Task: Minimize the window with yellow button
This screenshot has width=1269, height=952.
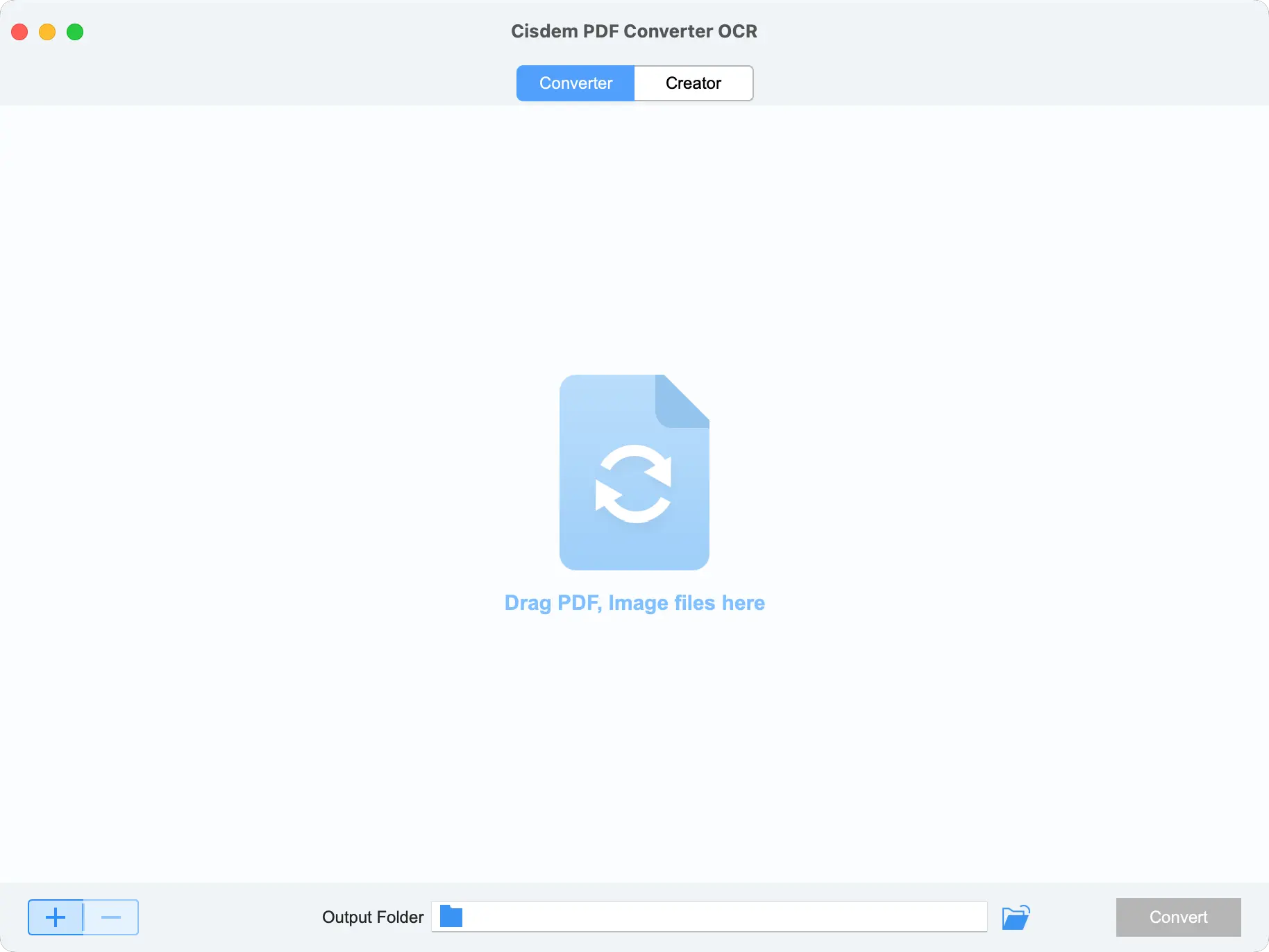Action: coord(47,32)
